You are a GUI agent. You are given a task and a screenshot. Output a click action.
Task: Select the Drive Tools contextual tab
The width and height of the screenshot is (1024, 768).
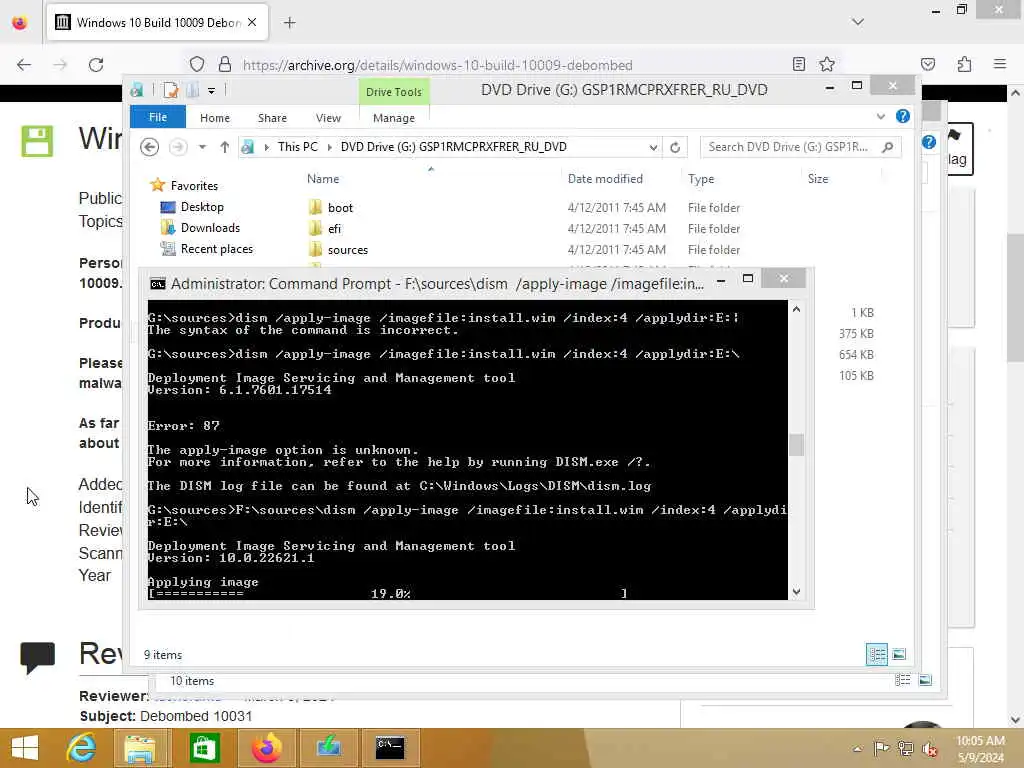[x=394, y=92]
